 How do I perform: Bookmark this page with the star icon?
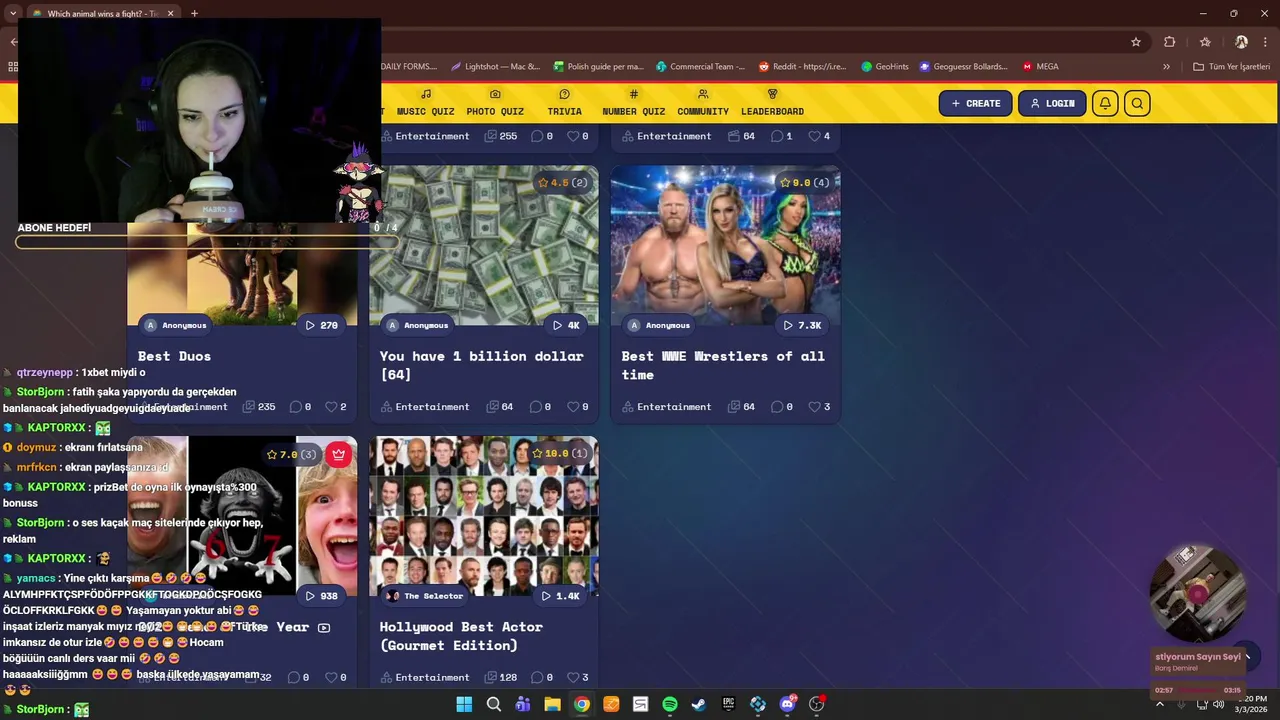pos(1136,42)
